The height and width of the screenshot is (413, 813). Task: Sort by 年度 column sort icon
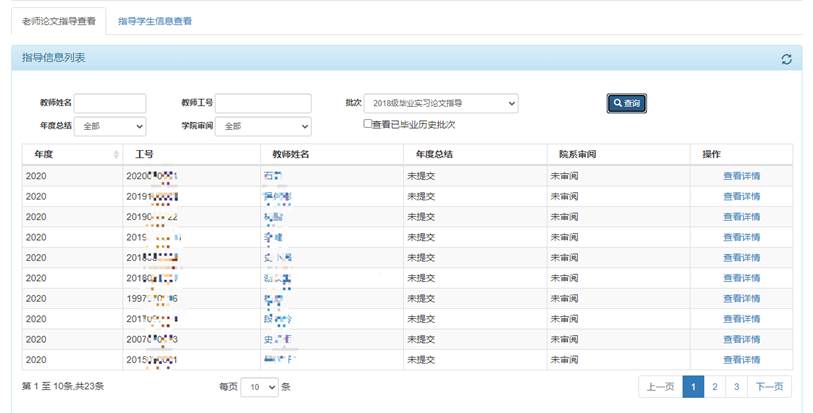pos(117,155)
